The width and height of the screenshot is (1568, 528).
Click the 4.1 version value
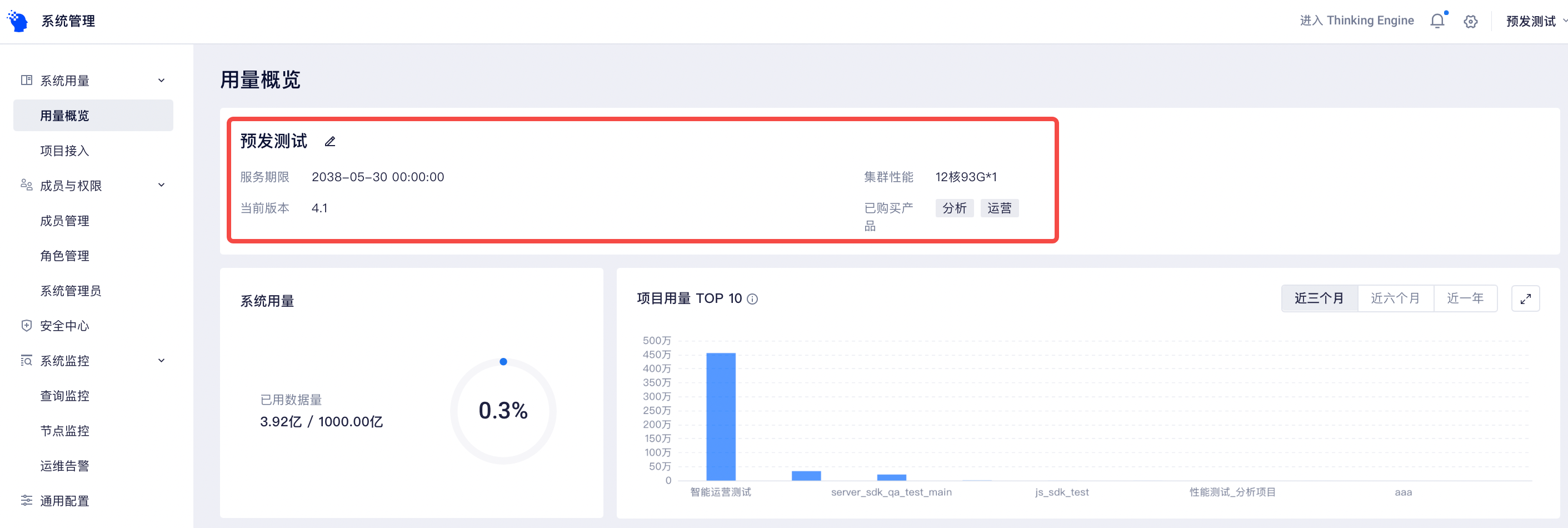tap(319, 208)
